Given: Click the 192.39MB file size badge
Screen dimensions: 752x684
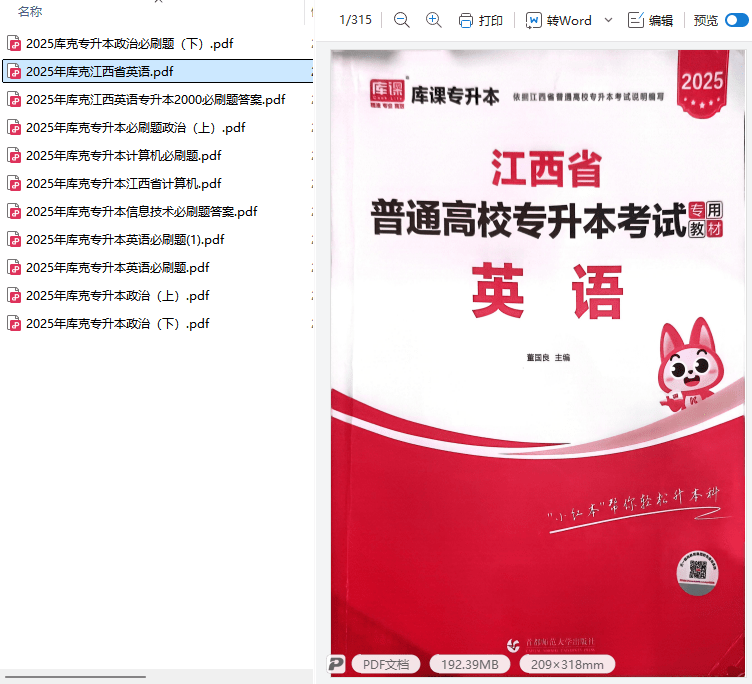Looking at the screenshot, I should coord(470,664).
